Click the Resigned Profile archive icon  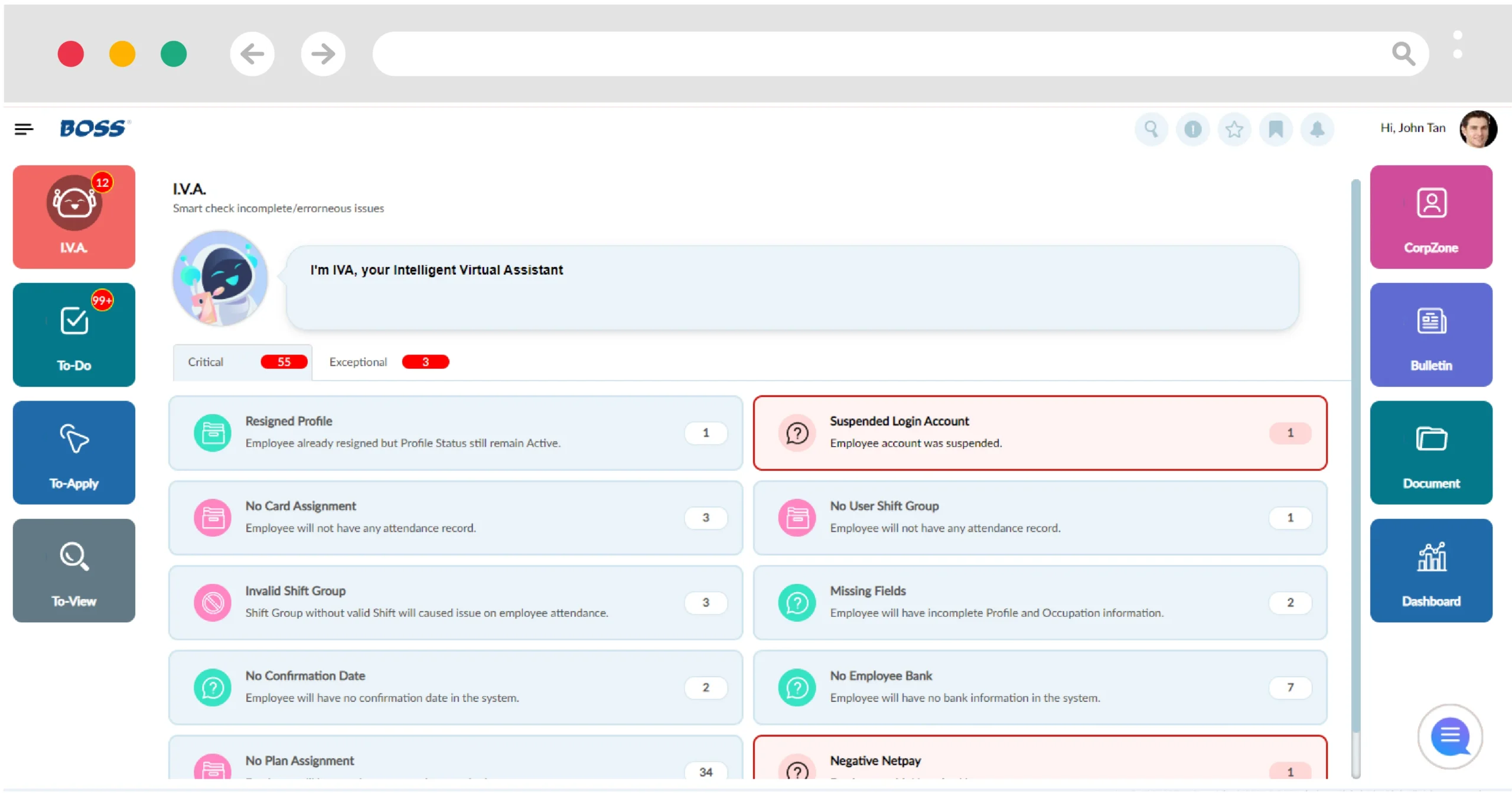pos(213,433)
